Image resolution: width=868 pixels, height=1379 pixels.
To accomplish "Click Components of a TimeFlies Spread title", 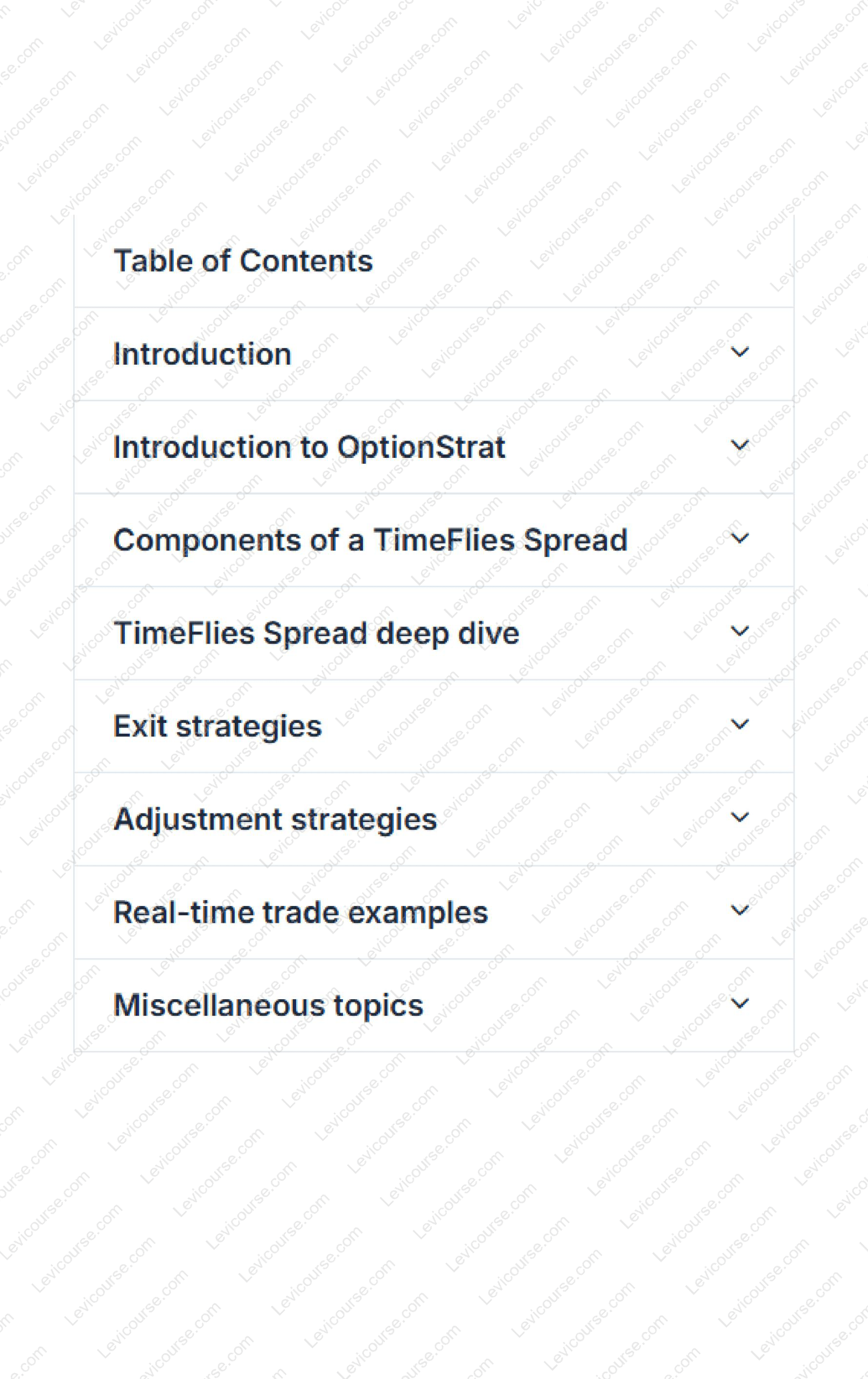I will [x=370, y=540].
